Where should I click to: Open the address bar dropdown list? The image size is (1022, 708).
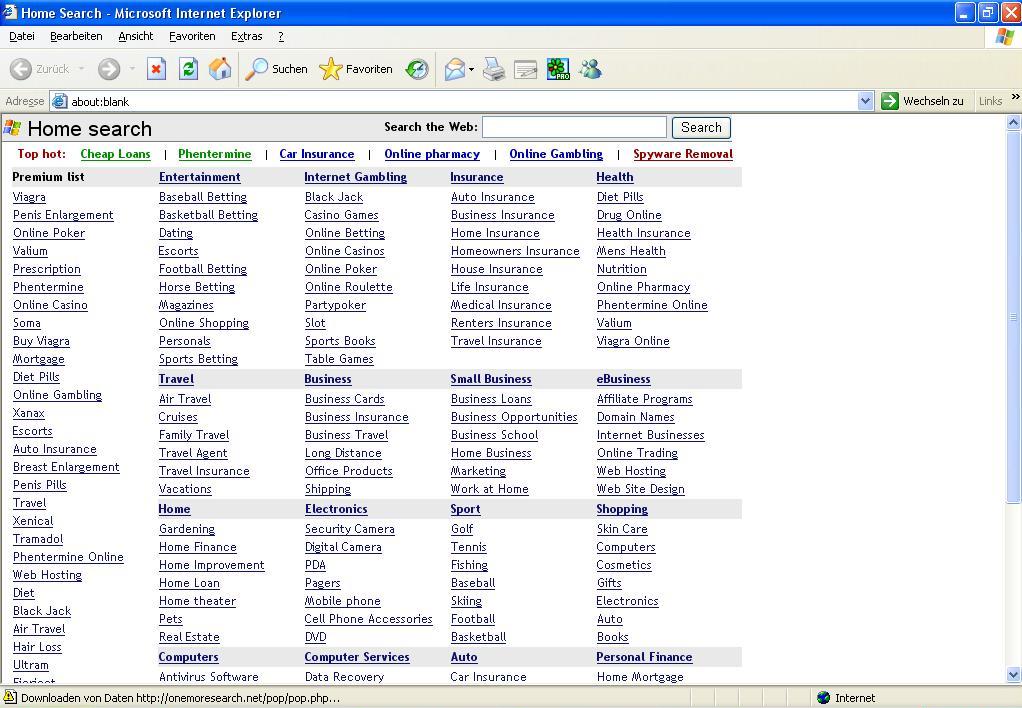click(865, 101)
